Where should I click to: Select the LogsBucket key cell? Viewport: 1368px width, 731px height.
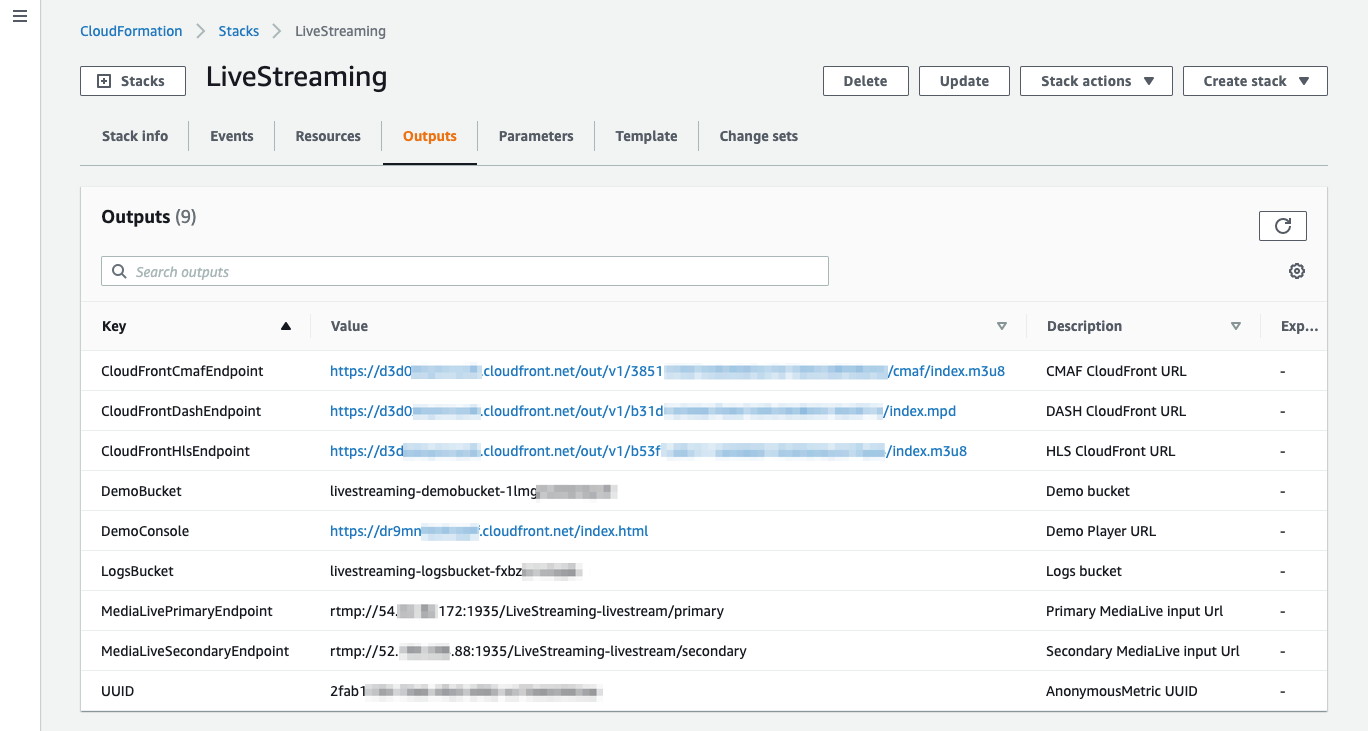click(137, 571)
